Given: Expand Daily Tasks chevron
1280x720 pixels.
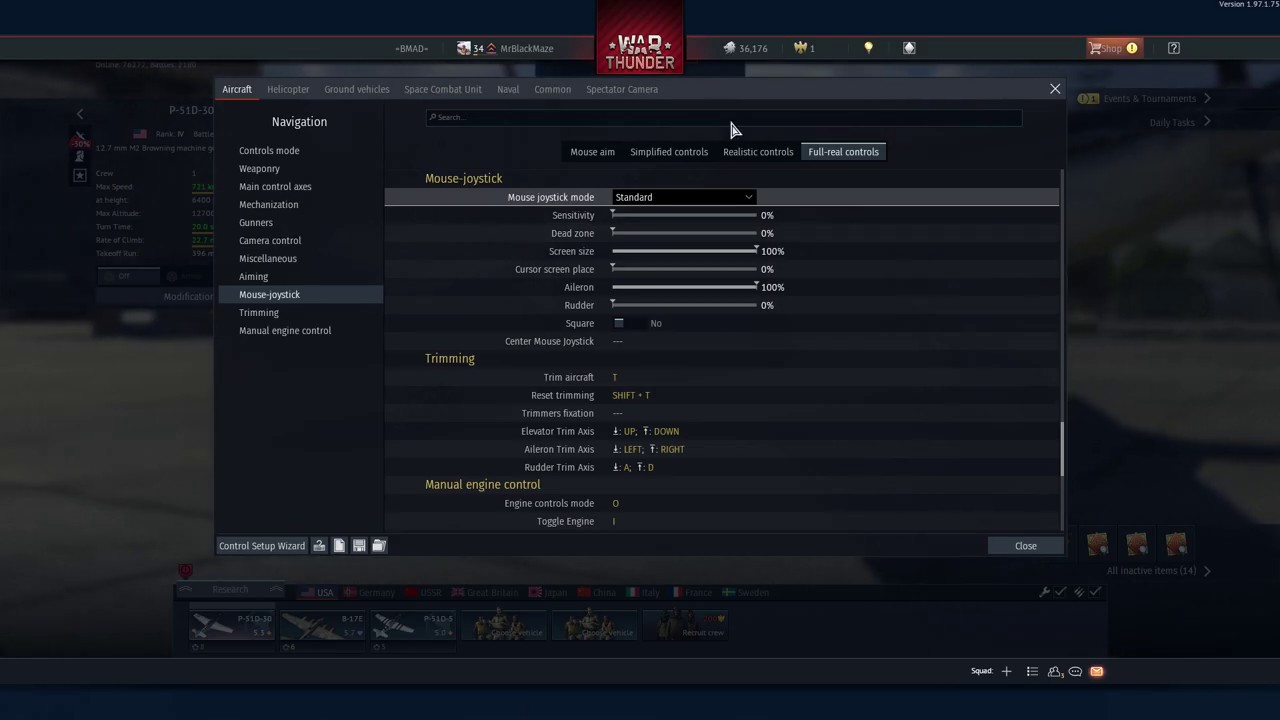Looking at the screenshot, I should [1207, 122].
